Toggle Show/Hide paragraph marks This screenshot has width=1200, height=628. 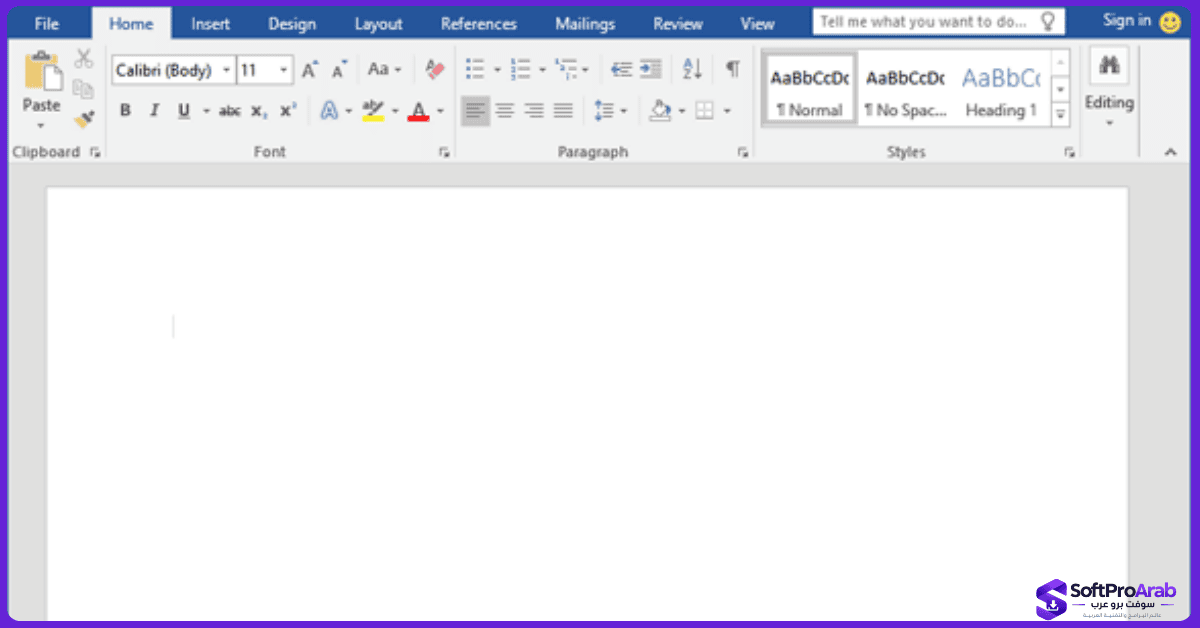[x=733, y=69]
